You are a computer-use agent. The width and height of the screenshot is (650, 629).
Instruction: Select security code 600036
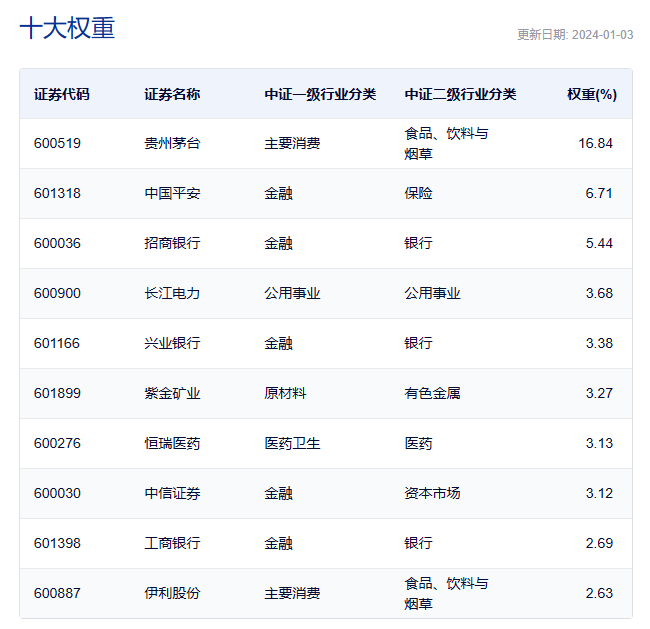tap(57, 243)
